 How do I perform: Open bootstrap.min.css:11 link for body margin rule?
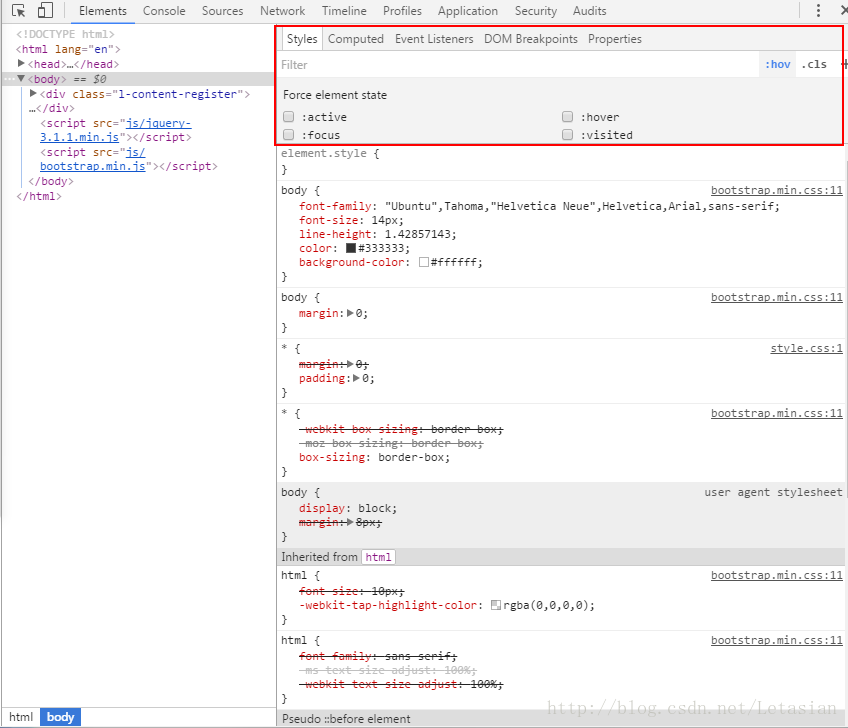tap(777, 297)
